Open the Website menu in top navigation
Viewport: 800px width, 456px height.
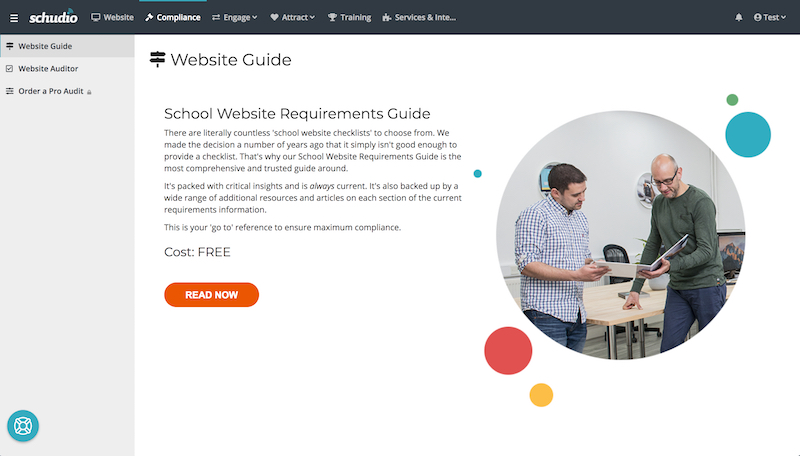pos(112,17)
